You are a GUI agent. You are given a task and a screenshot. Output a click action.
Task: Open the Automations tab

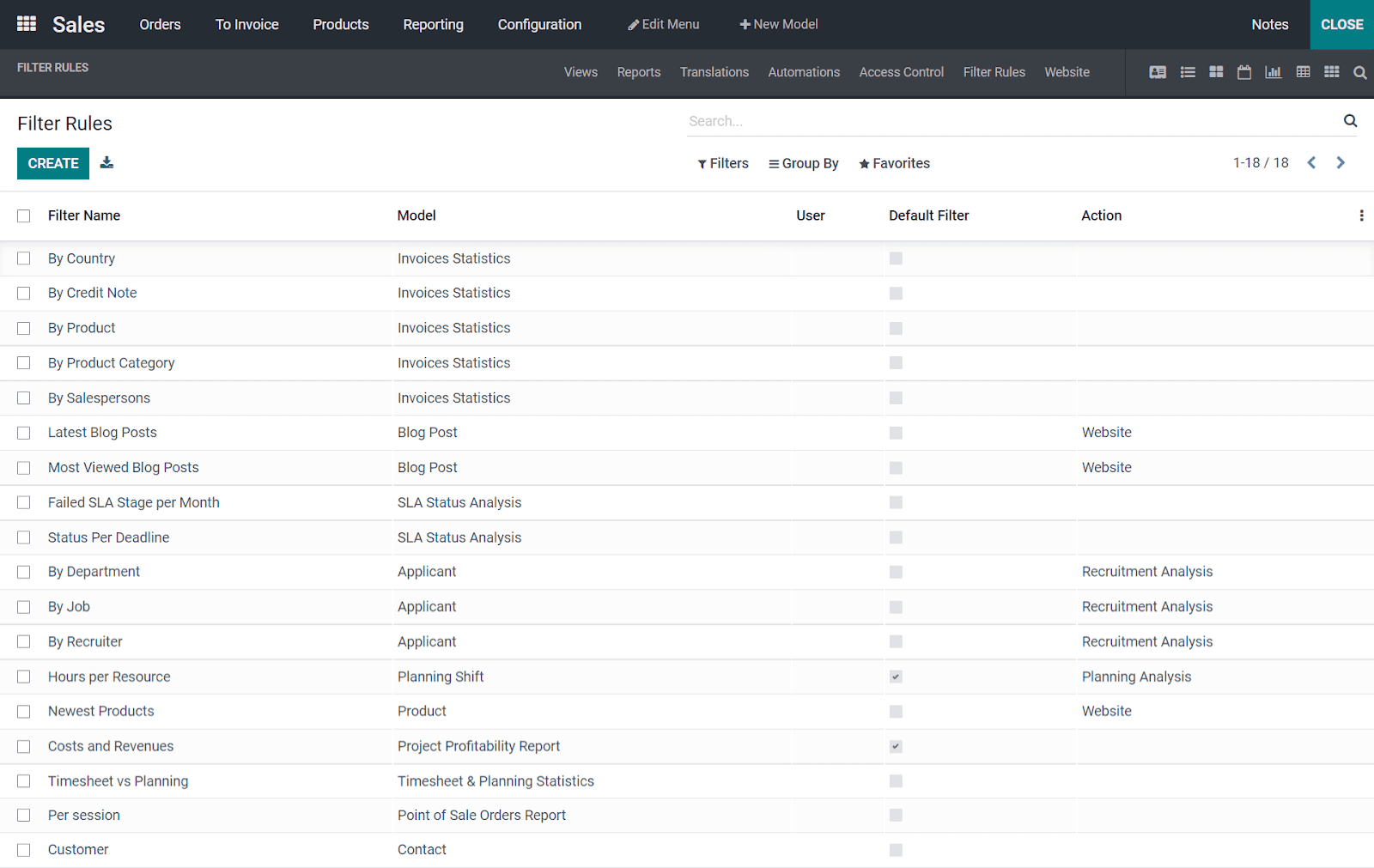tap(804, 72)
